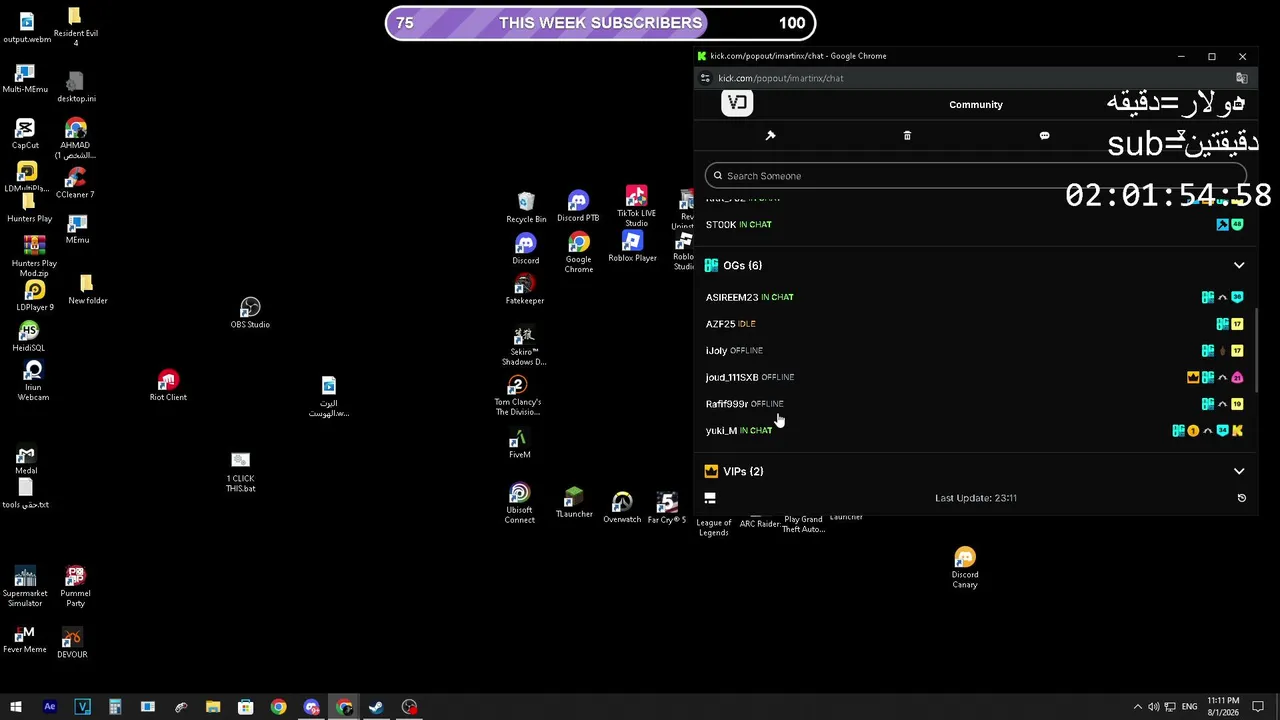Open CCleaner 7 desktop shortcut
The width and height of the screenshot is (1280, 720).
pyautogui.click(x=75, y=184)
